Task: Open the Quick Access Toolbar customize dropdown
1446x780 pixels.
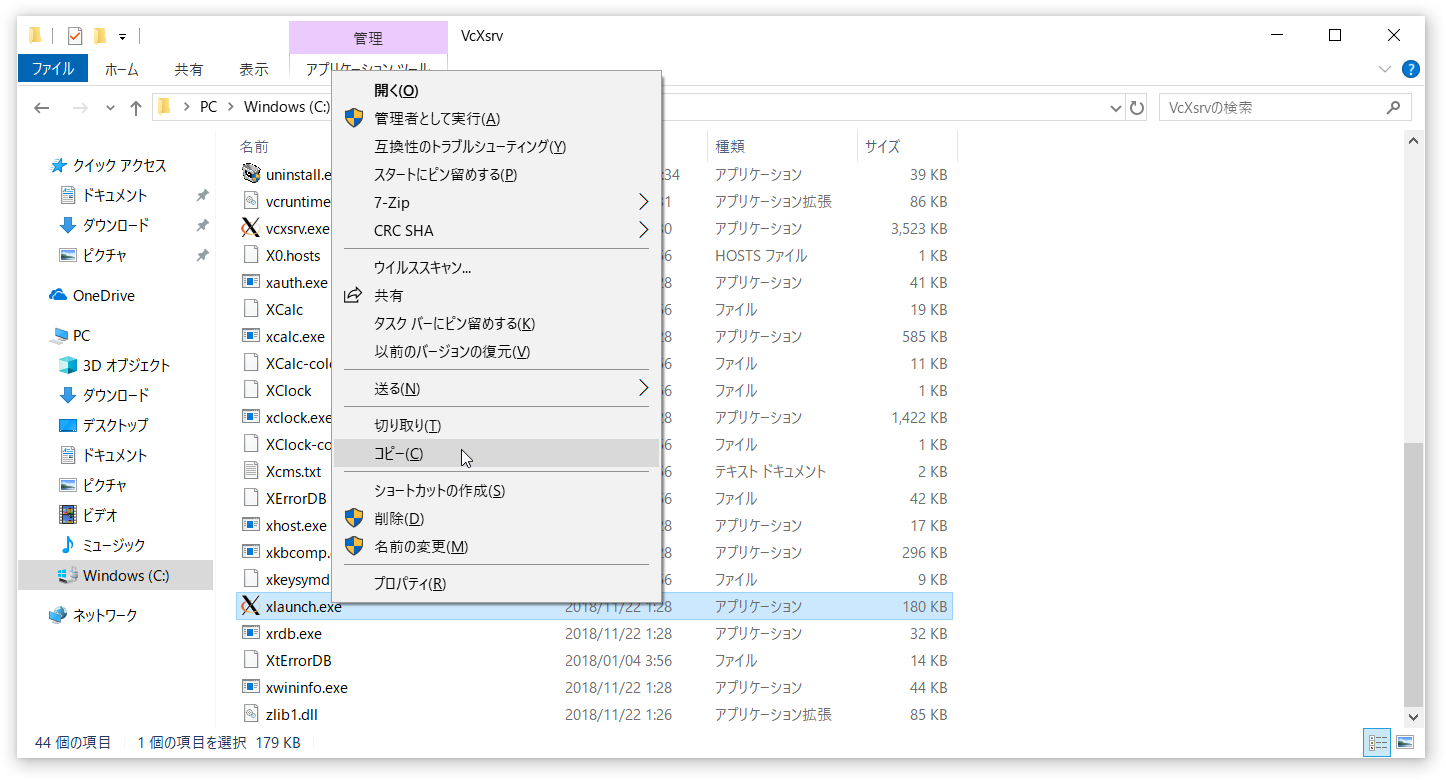Action: click(122, 37)
